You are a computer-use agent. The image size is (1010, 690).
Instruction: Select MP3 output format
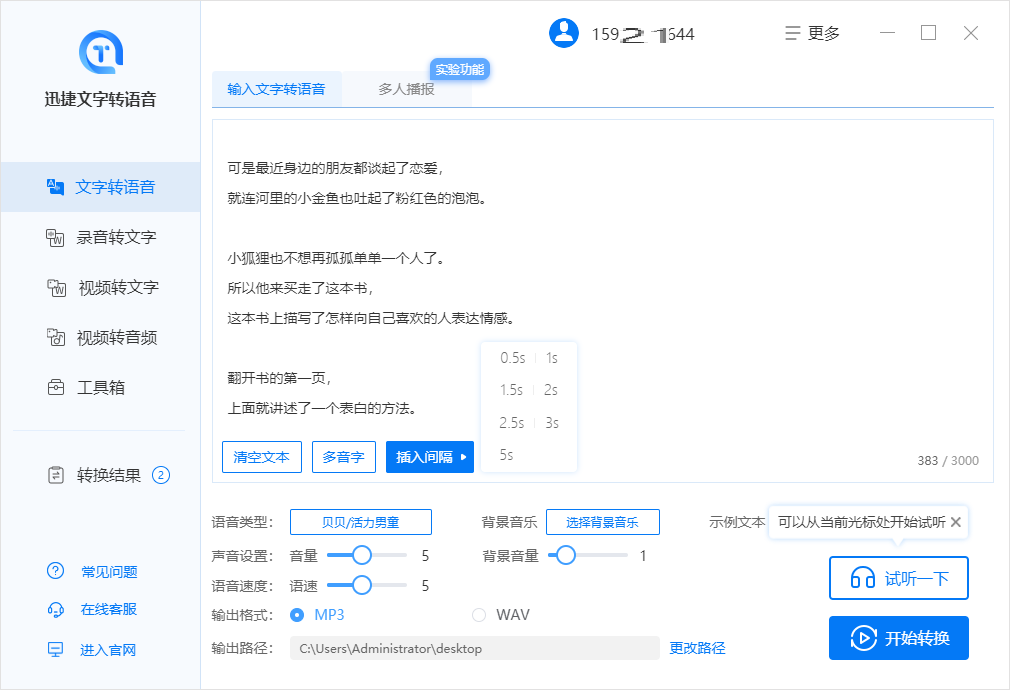(x=297, y=614)
